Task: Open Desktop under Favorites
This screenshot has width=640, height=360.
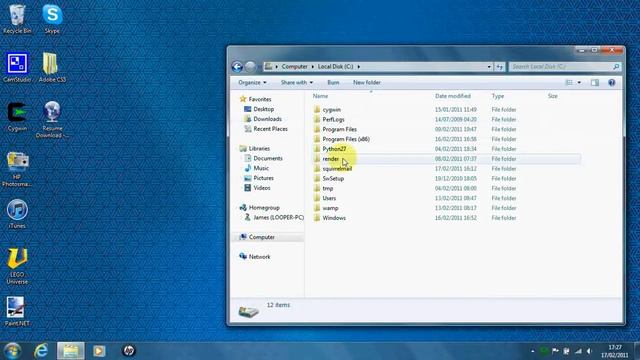Action: coord(263,109)
